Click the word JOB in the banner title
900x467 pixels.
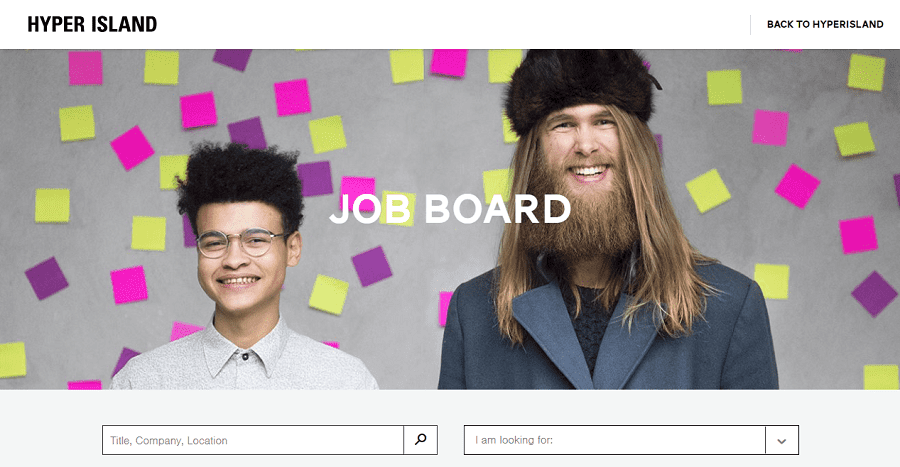tap(371, 208)
